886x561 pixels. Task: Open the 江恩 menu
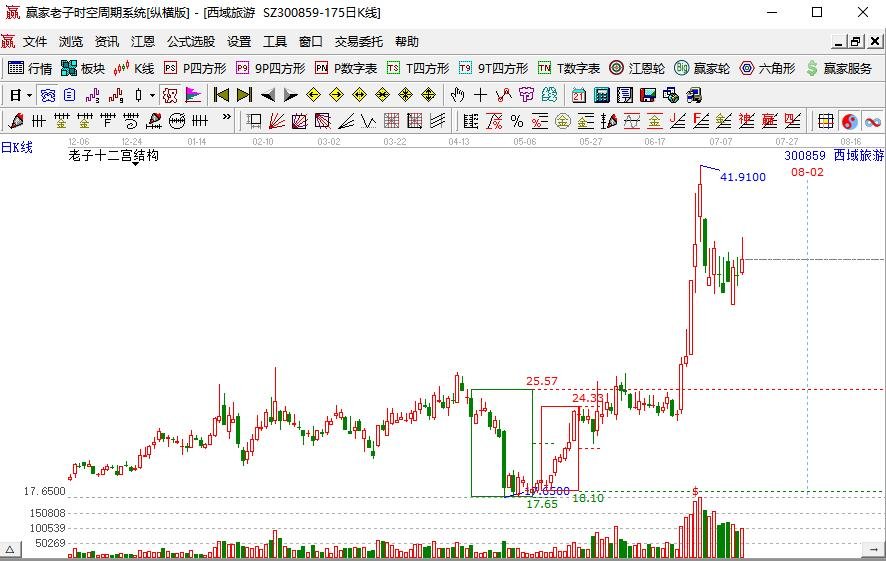142,41
